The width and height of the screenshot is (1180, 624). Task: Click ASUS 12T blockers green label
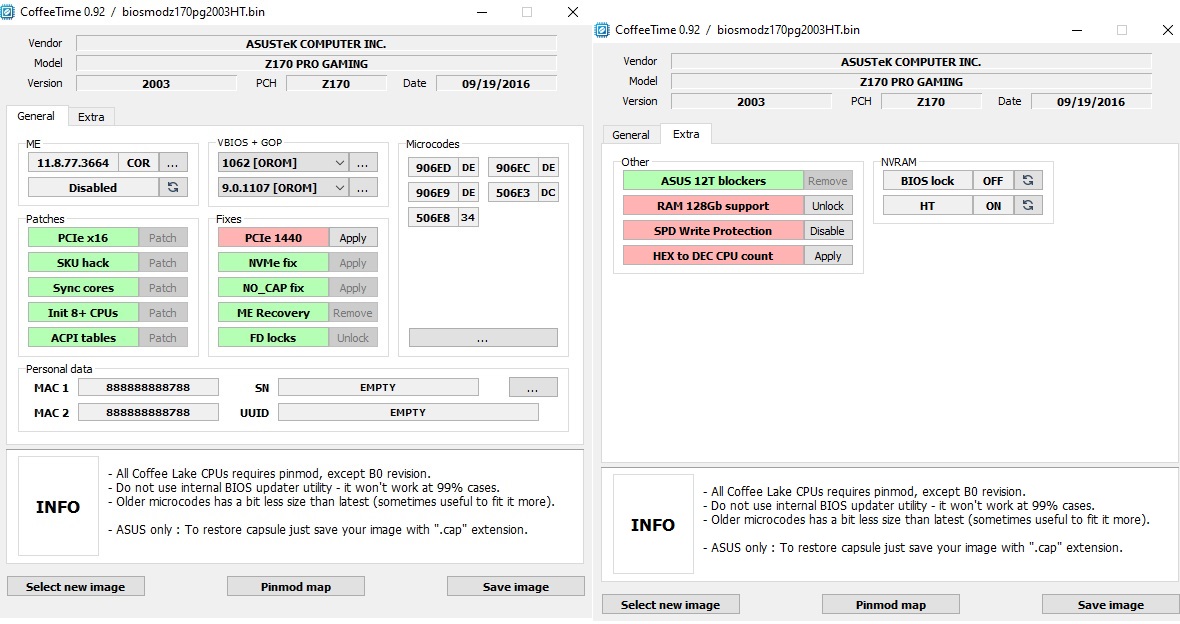(x=713, y=181)
